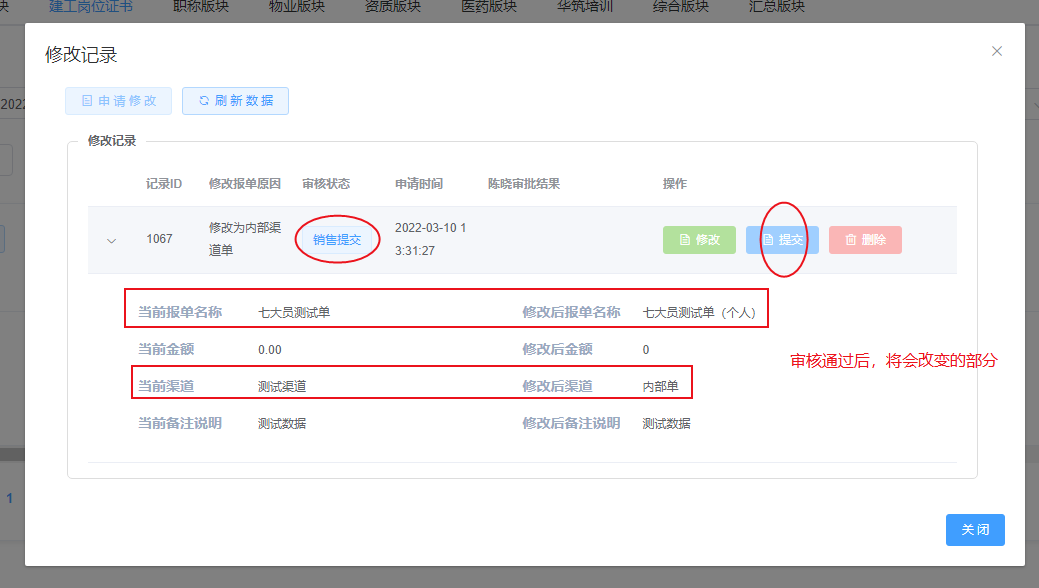Screen dimensions: 1039x588
Task: Click the 申请修改 button
Action: (x=118, y=101)
